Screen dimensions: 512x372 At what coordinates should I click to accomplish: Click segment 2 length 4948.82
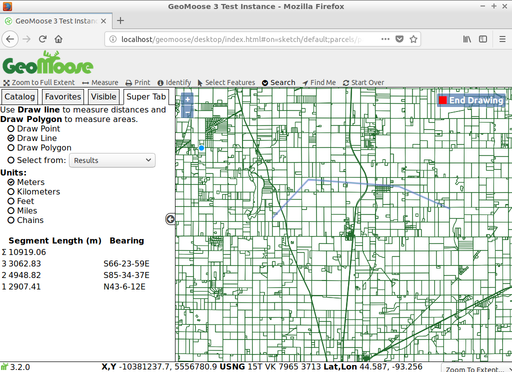click(x=25, y=275)
